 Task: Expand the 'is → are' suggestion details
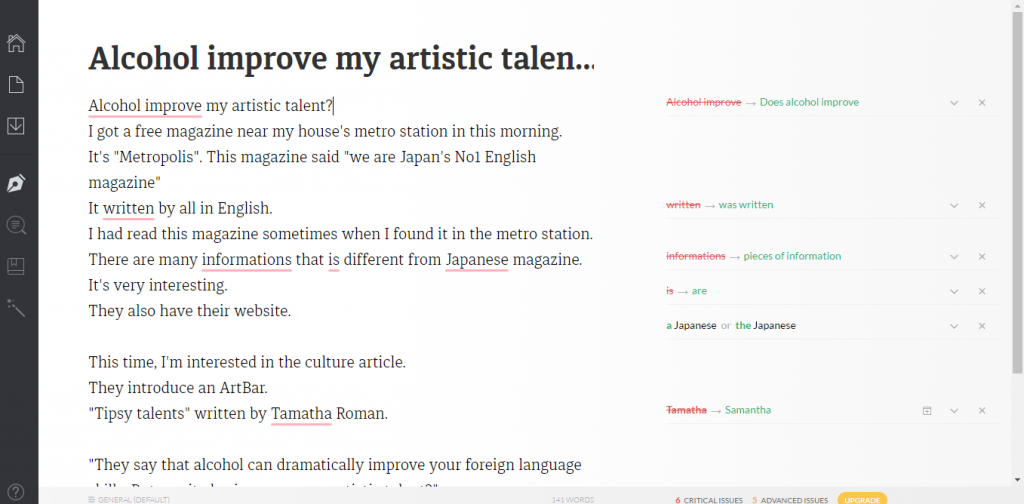click(x=954, y=291)
